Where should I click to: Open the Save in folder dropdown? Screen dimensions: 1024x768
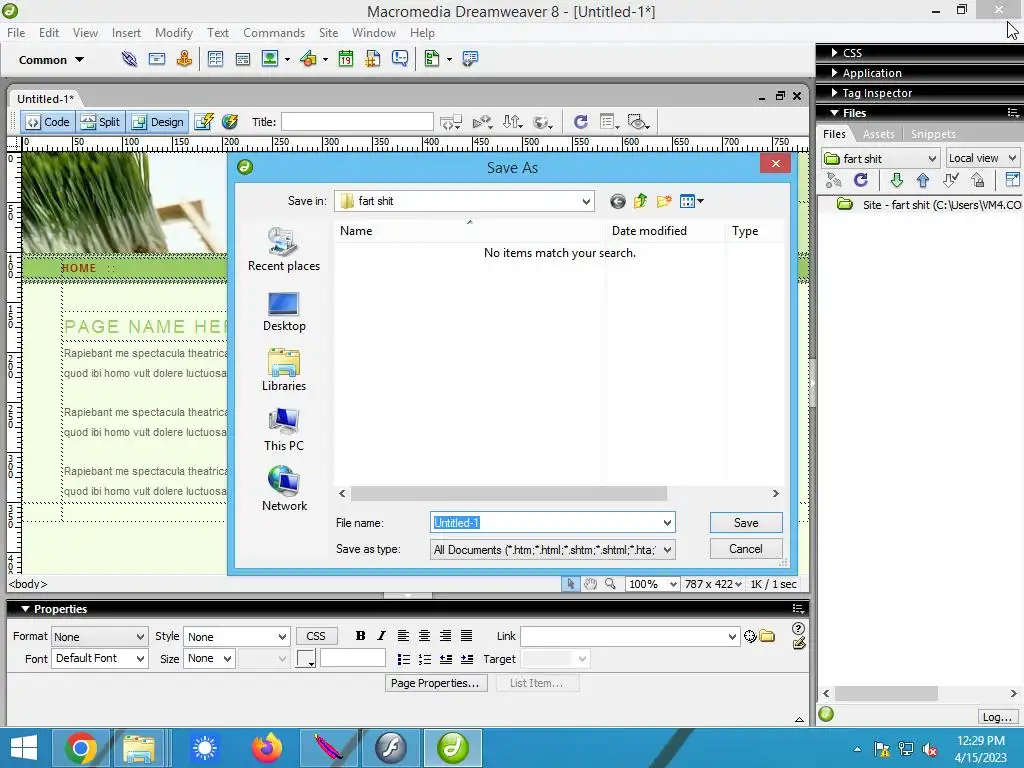pyautogui.click(x=586, y=201)
